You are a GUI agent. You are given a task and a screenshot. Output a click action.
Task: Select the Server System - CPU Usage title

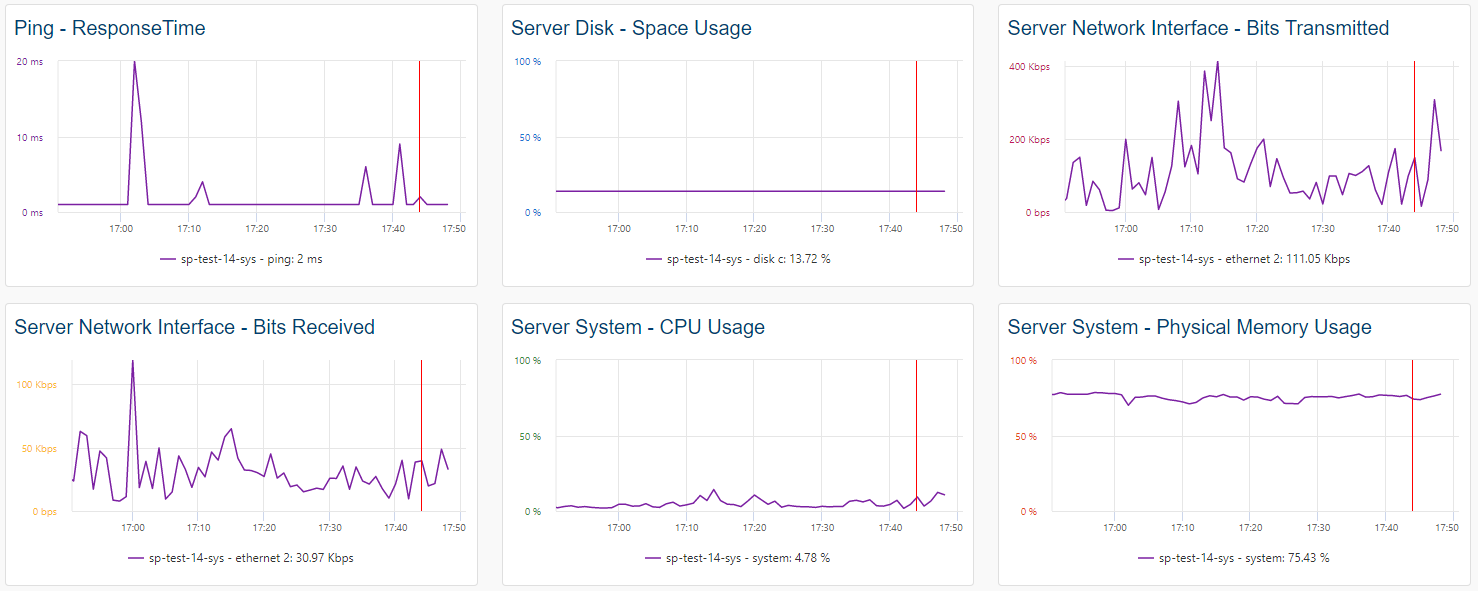pyautogui.click(x=637, y=328)
